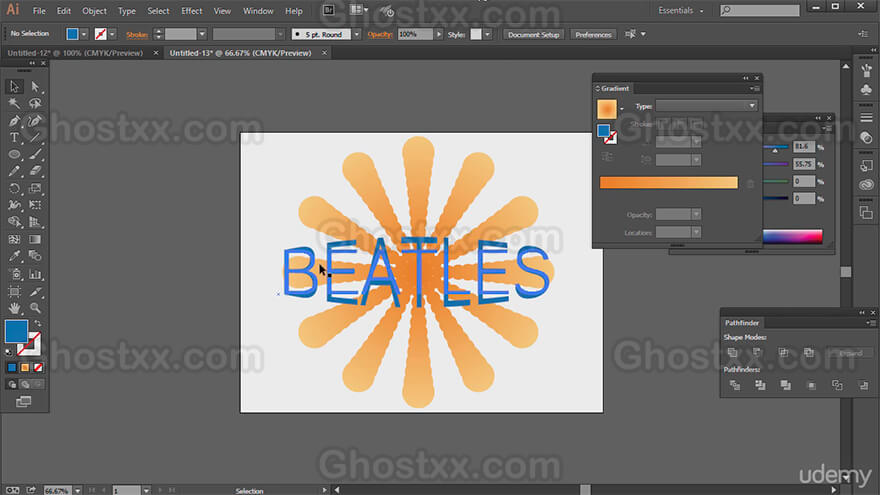Toggle the Draw Behind mode button
The height and width of the screenshot is (495, 880).
coord(25,384)
